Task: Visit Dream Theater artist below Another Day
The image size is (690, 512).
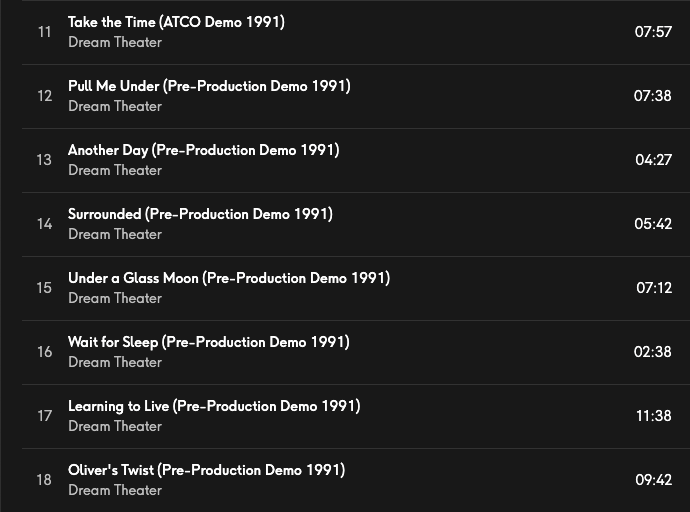Action: [x=115, y=170]
